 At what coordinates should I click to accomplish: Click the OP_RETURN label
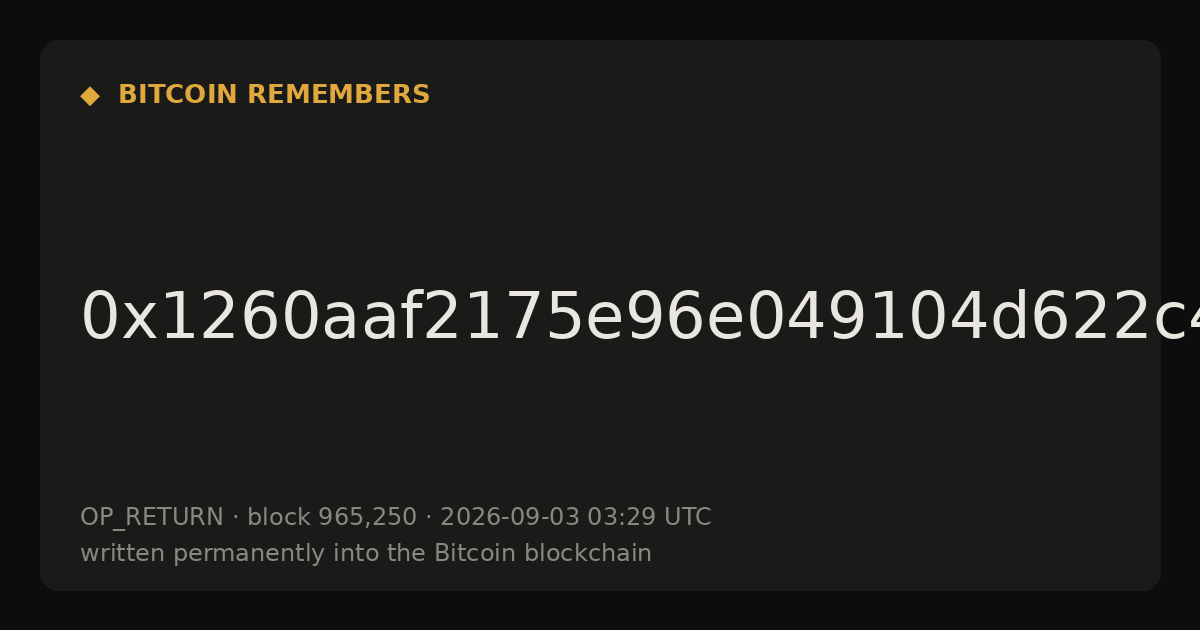tap(152, 517)
